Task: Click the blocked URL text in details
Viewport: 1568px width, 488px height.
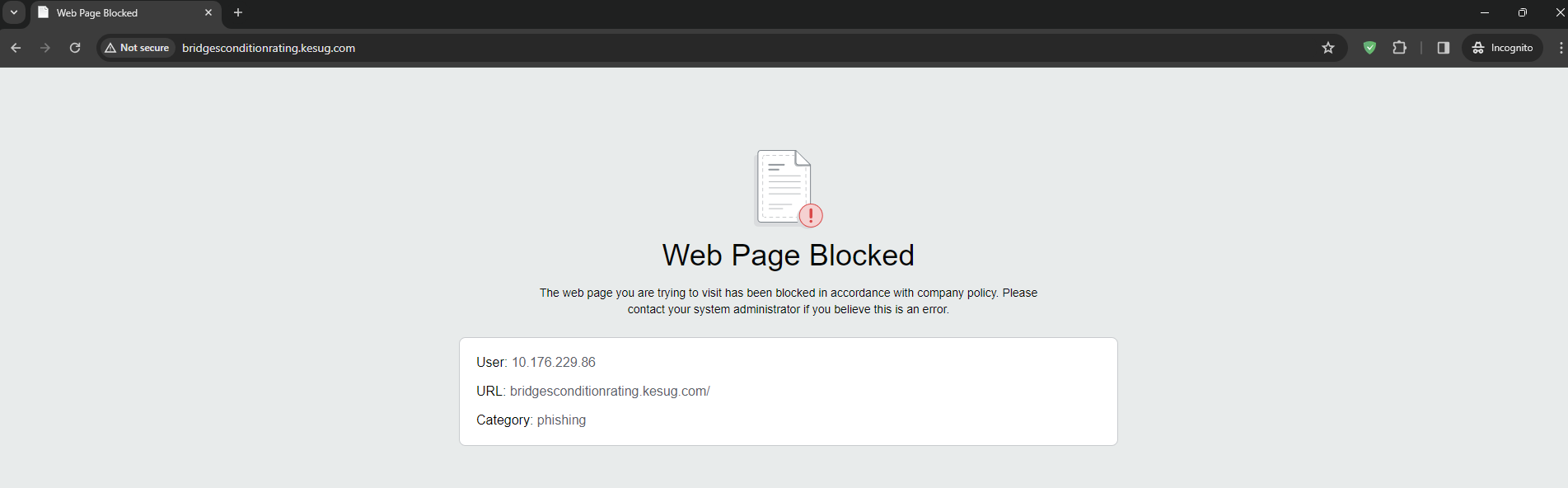Action: 610,392
